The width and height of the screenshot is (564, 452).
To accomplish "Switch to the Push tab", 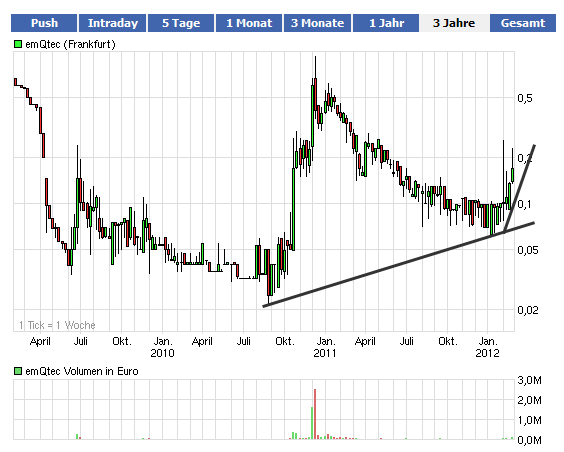I will [44, 23].
